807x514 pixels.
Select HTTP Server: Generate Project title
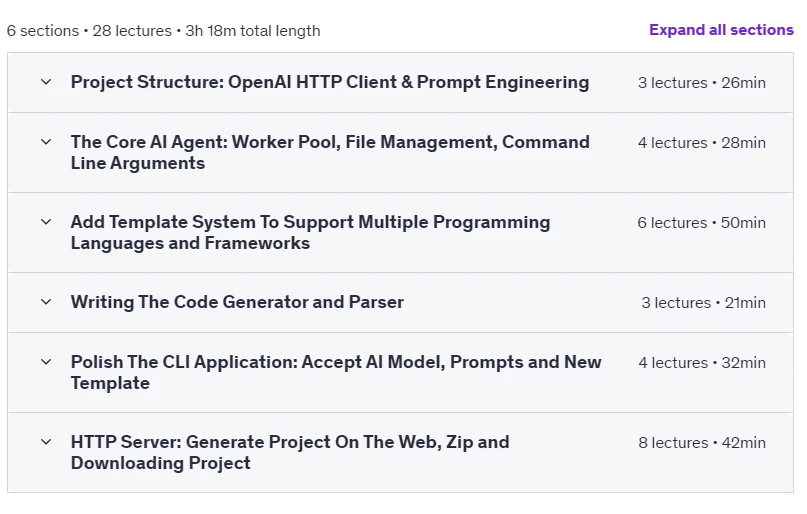[290, 452]
